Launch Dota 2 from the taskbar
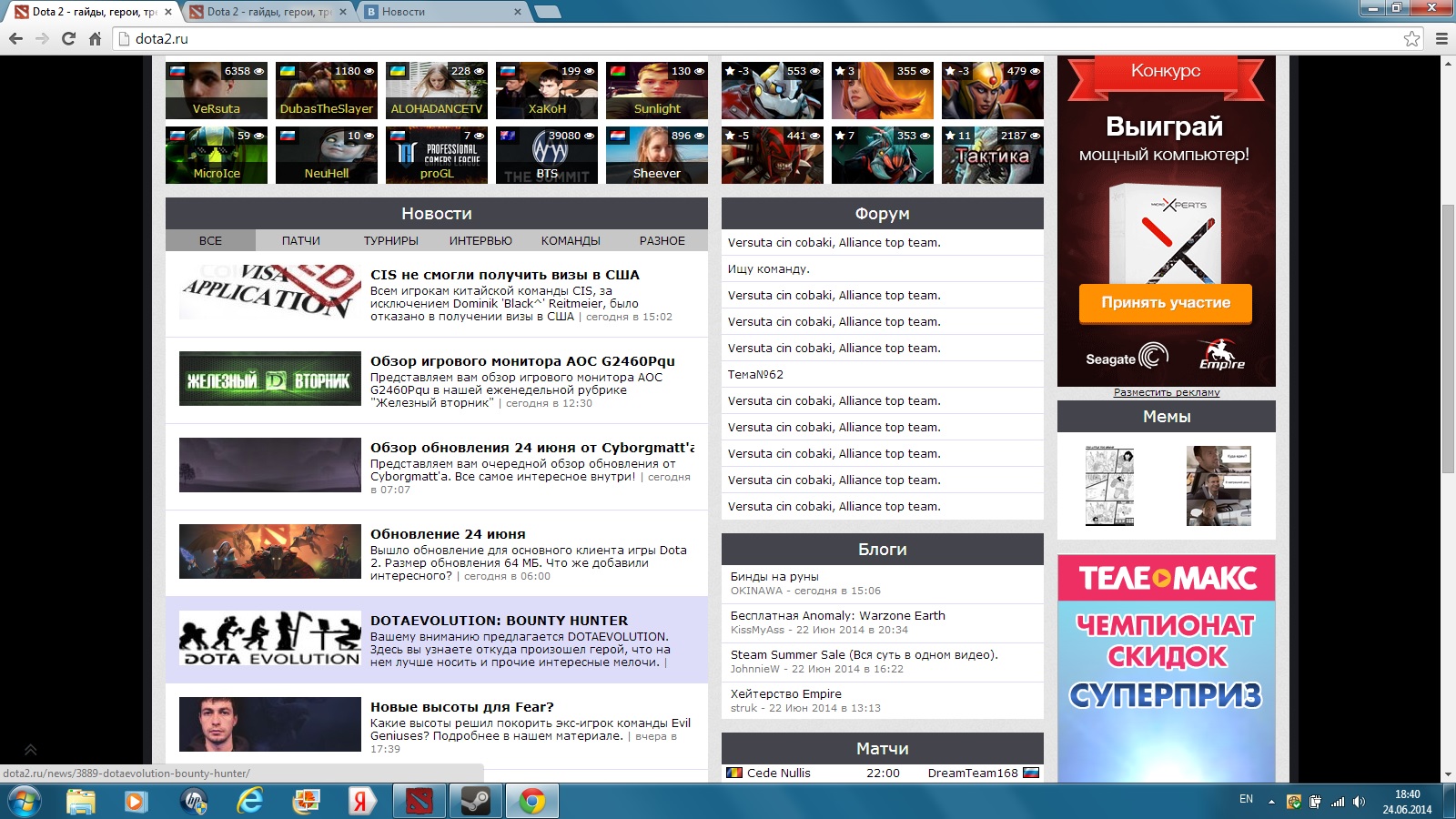The height and width of the screenshot is (819, 1456). pos(420,801)
